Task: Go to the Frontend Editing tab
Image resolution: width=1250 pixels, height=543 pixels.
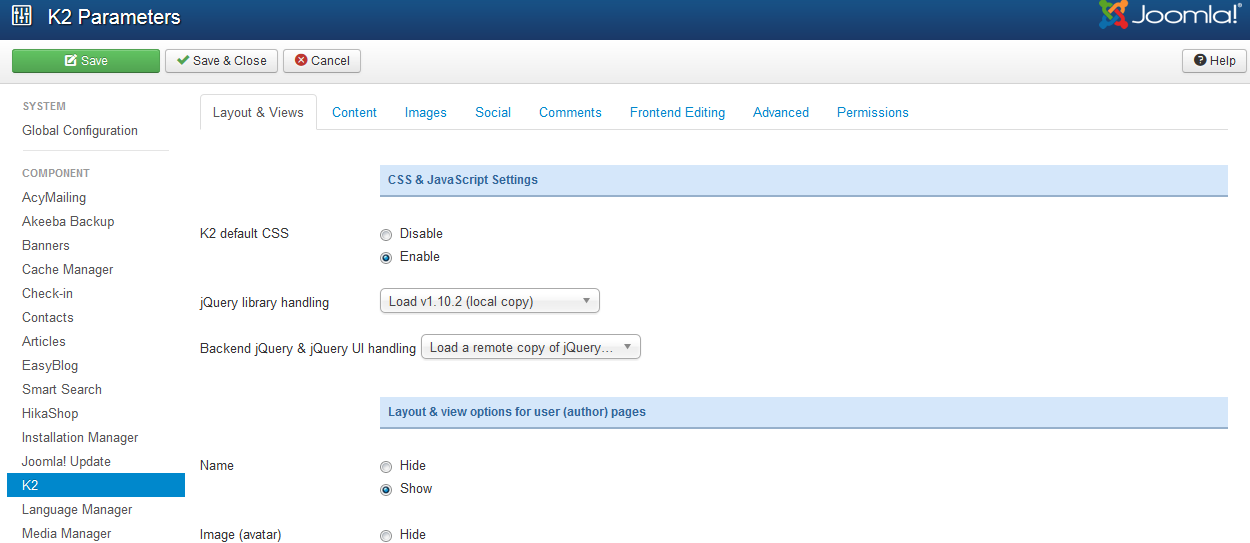Action: point(677,113)
